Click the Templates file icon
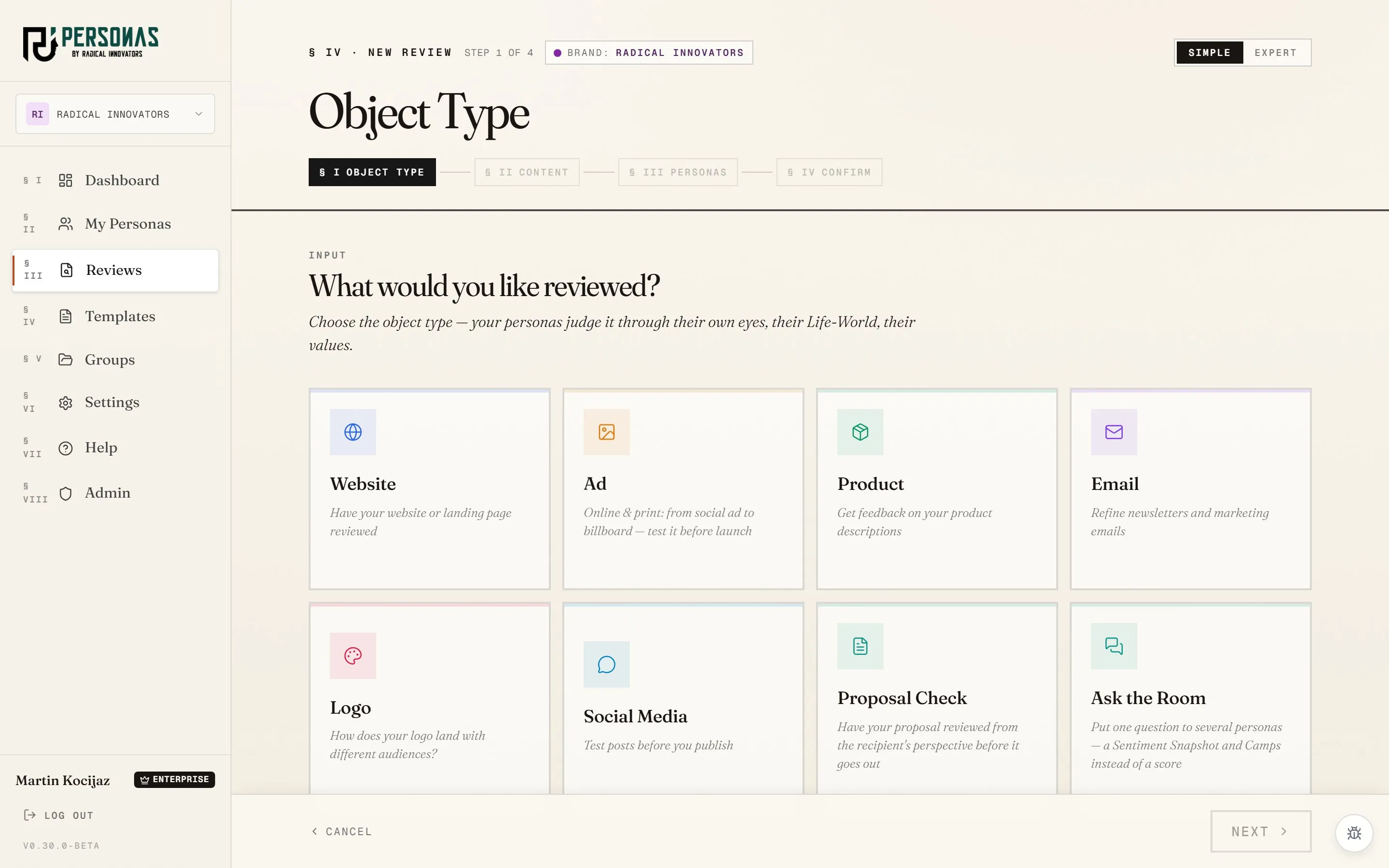The width and height of the screenshot is (1389, 868). [66, 316]
